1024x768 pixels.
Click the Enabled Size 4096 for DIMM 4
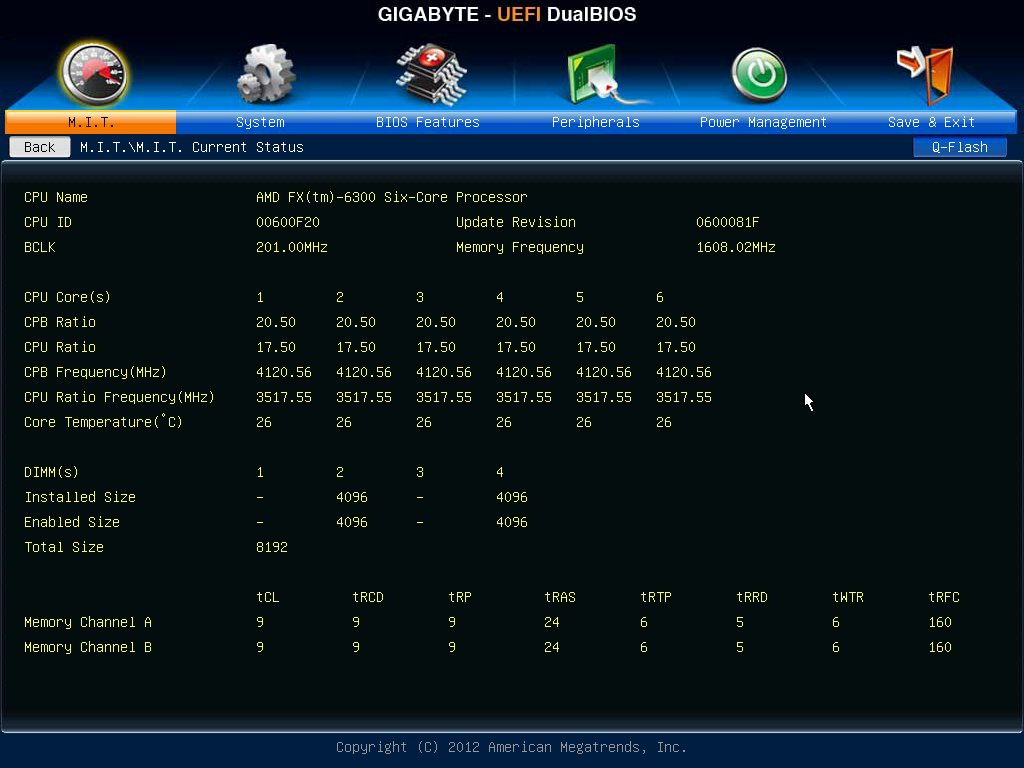point(511,522)
